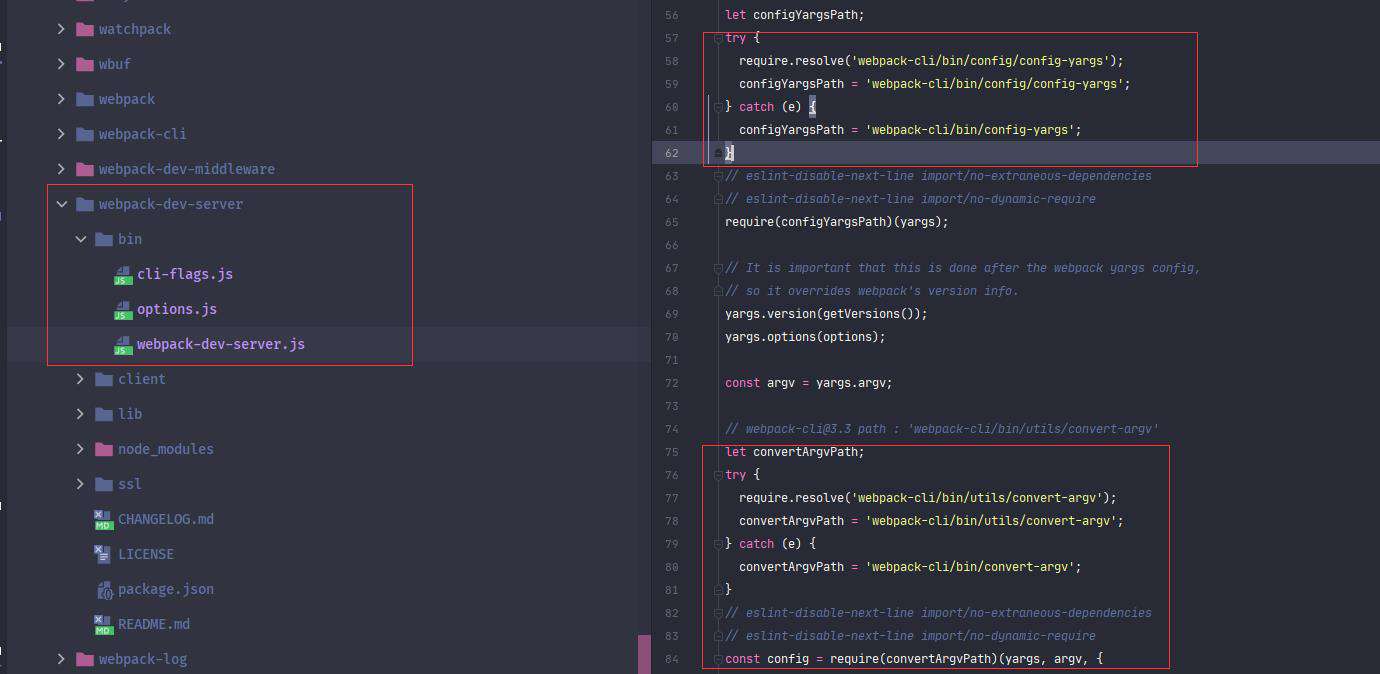Image resolution: width=1380 pixels, height=674 pixels.
Task: Select the watchpack tree item label
Action: 135,29
